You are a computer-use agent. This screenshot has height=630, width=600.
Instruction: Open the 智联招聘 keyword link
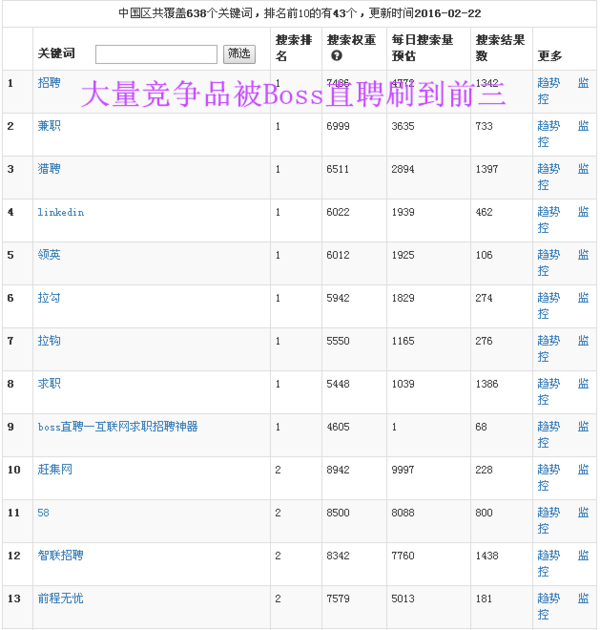[x=61, y=555]
